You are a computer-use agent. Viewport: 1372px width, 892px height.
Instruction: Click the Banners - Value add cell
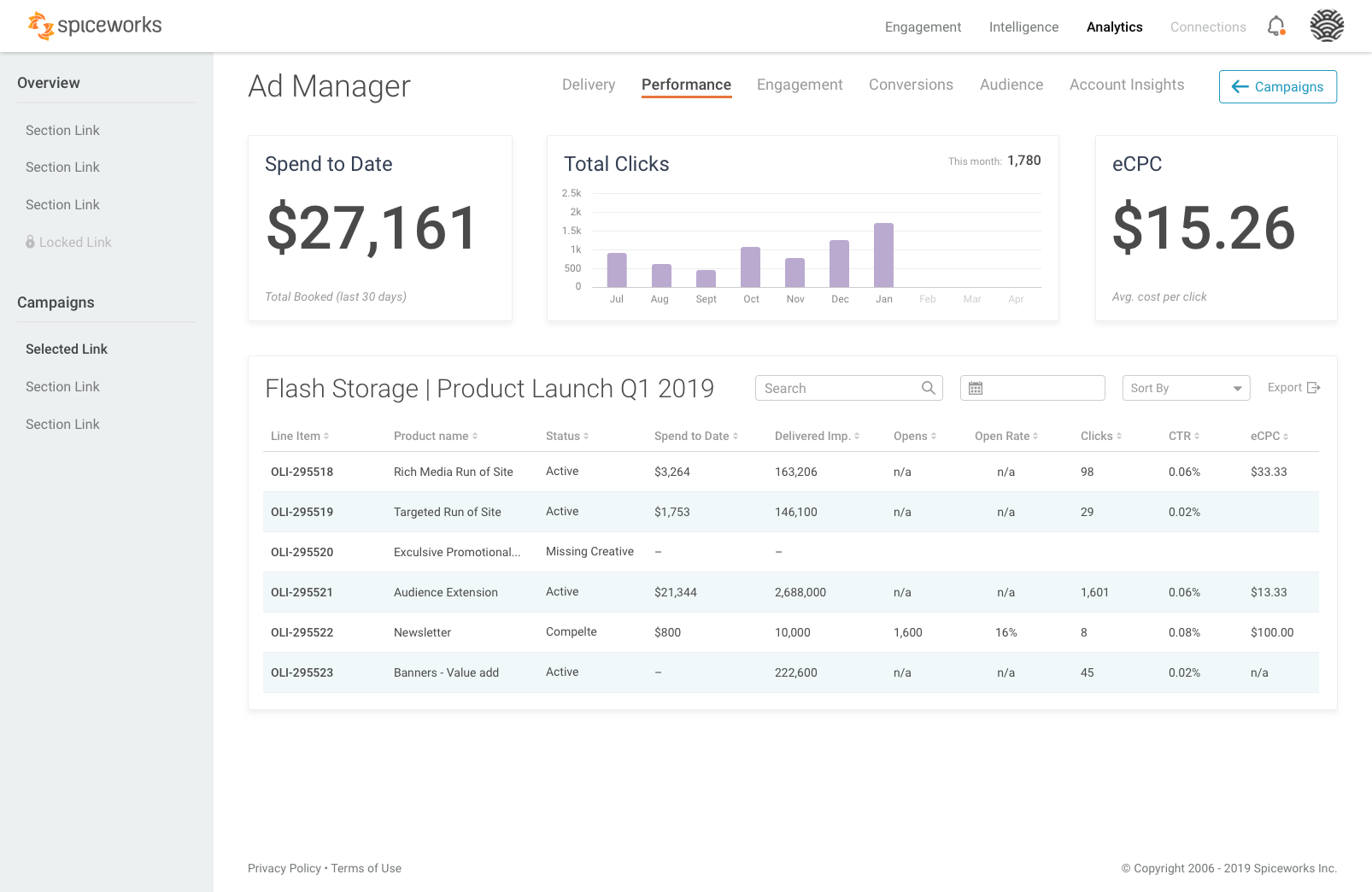446,672
